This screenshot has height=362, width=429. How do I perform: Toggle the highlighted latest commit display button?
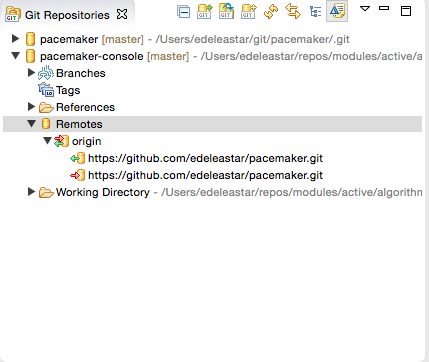click(337, 11)
